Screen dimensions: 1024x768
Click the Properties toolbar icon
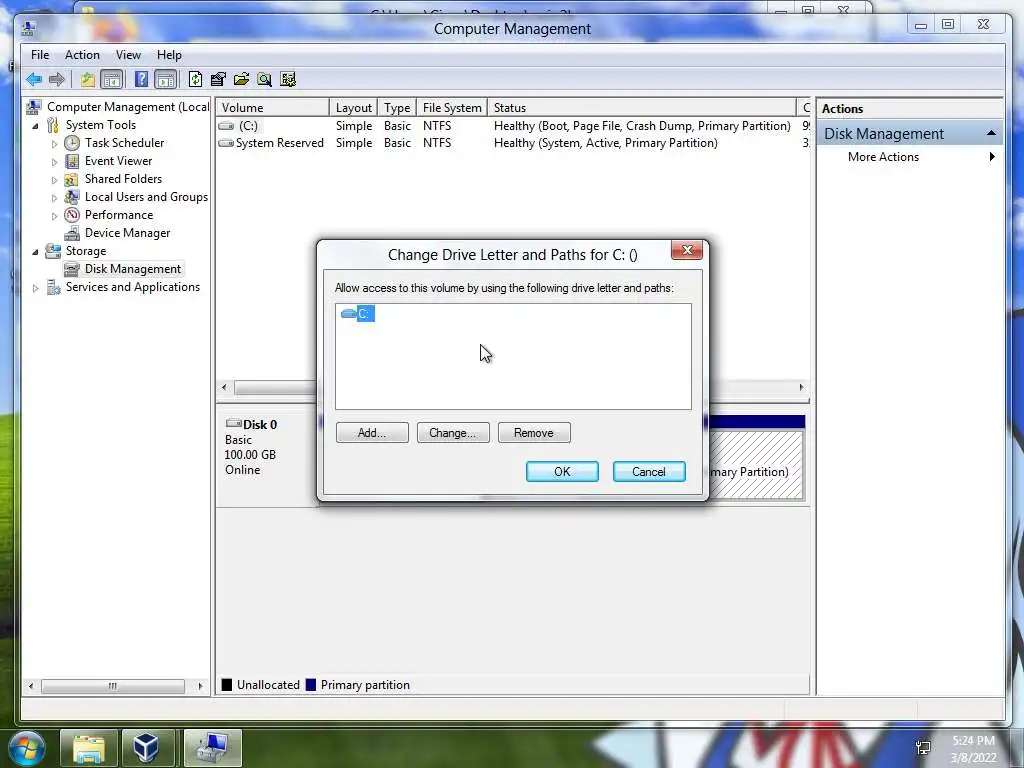tap(218, 80)
